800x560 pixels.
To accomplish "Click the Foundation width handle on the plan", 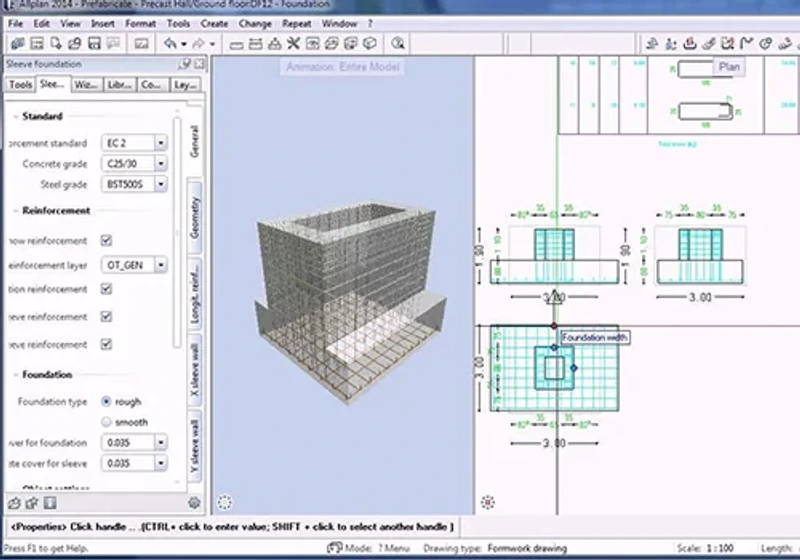I will [x=555, y=326].
